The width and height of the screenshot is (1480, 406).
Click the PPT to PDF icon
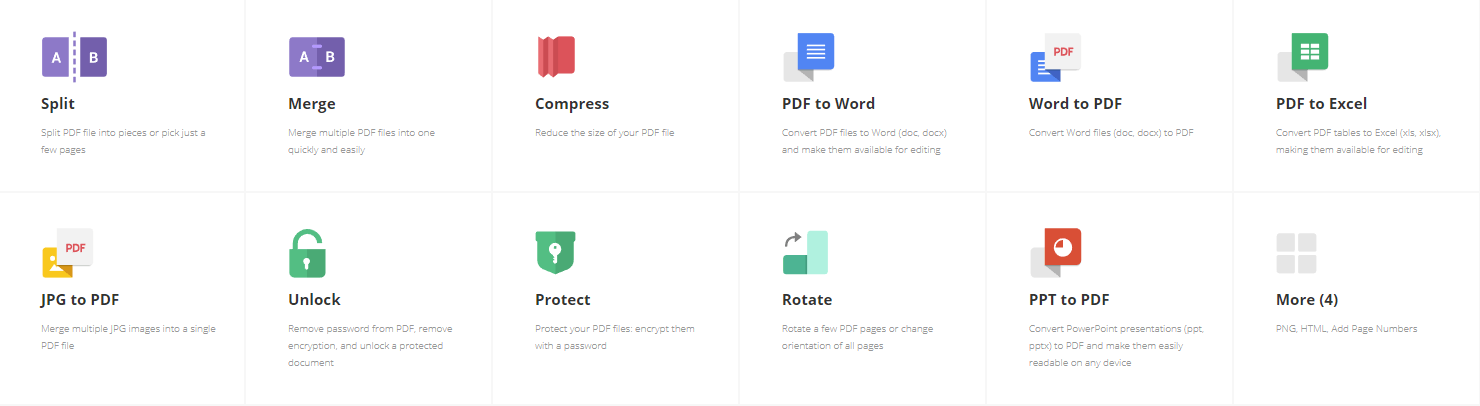1055,253
